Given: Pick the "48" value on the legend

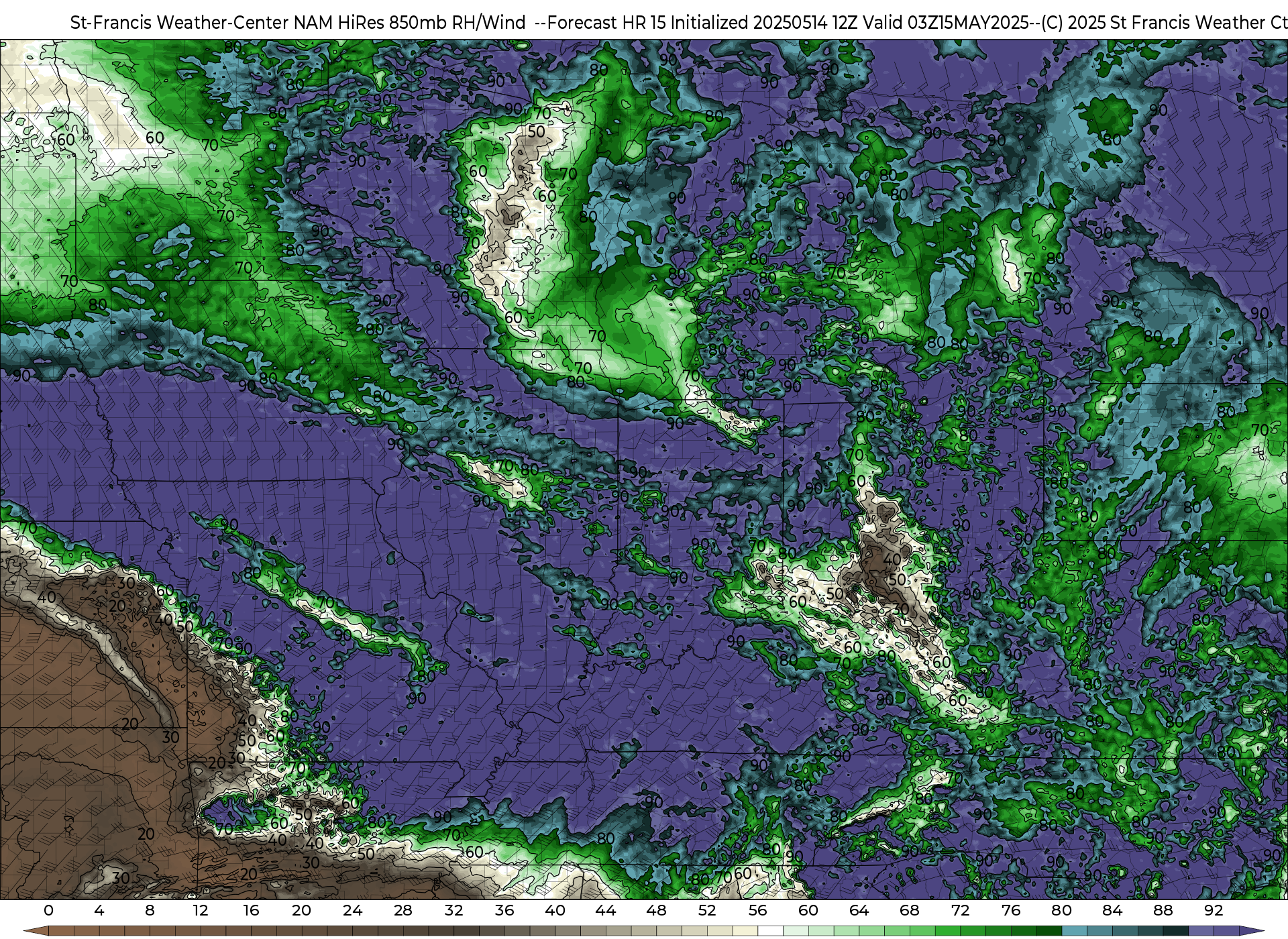Looking at the screenshot, I should 656,910.
